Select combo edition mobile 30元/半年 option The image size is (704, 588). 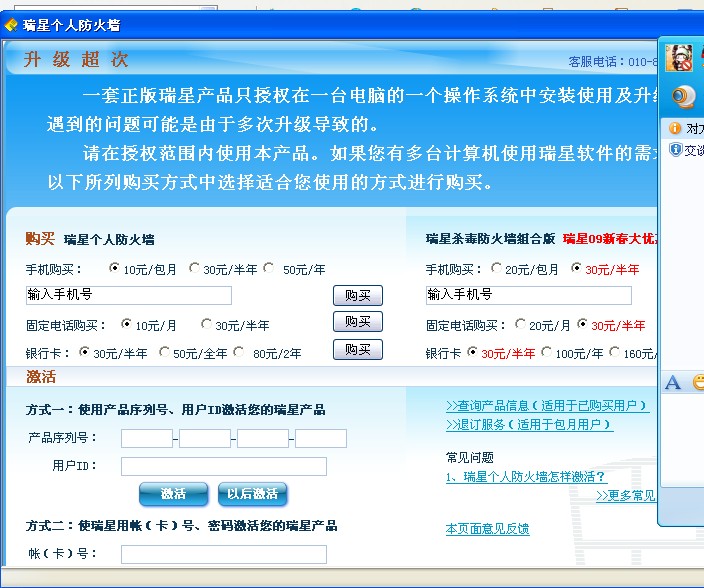[576, 268]
